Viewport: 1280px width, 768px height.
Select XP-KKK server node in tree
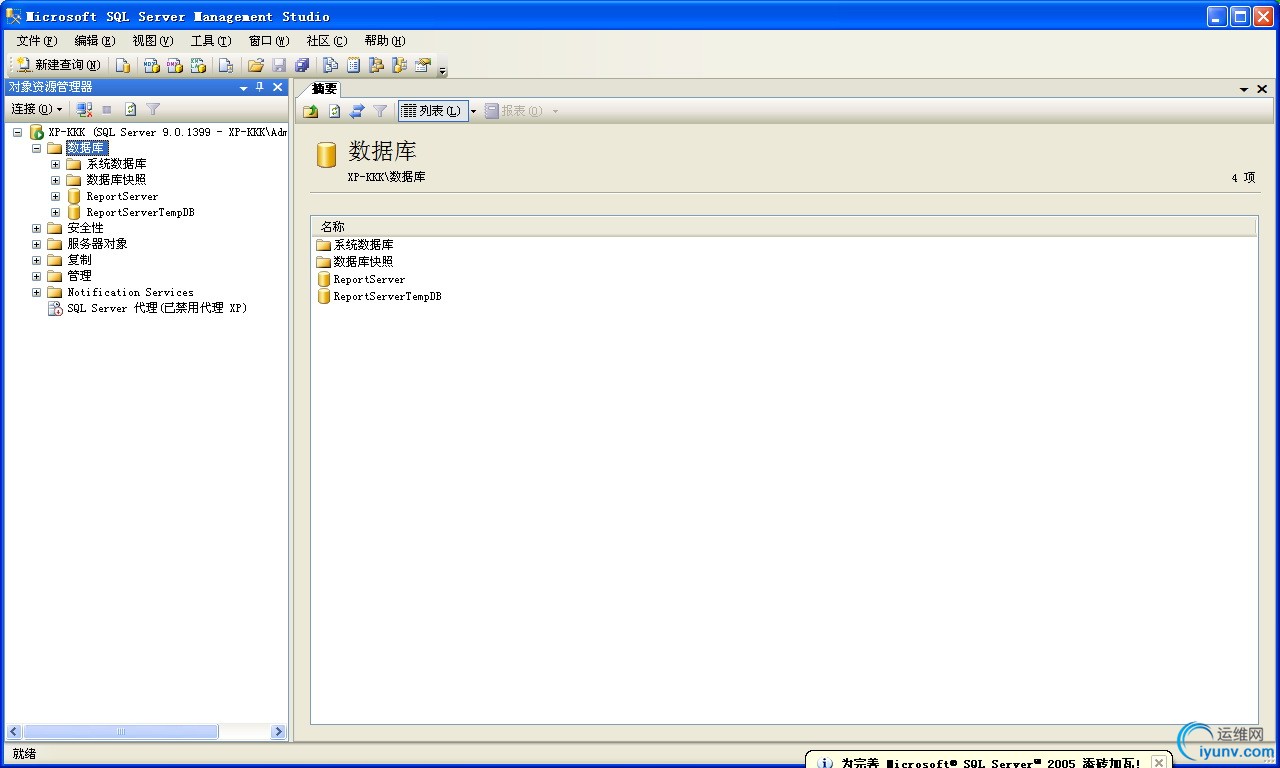point(167,132)
